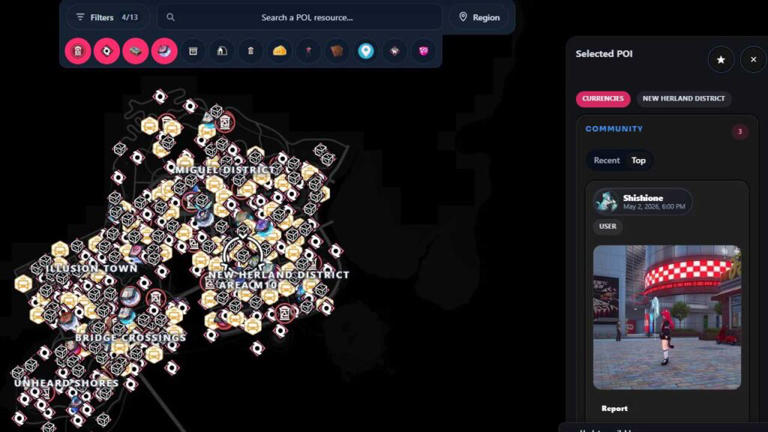Select the red-circled machine marker above Miguel District
The image size is (768, 432).
(x=225, y=122)
